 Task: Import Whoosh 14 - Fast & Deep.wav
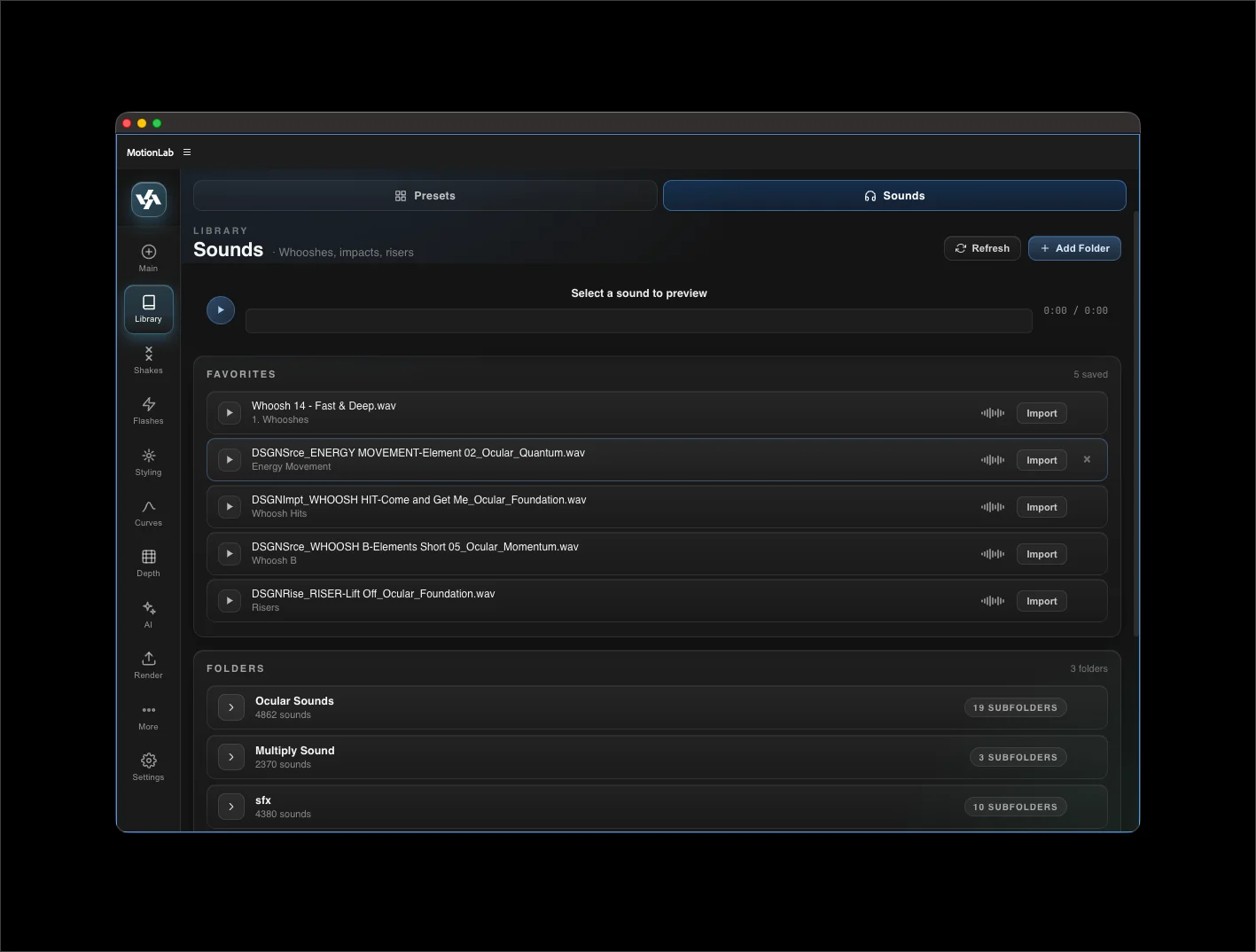tap(1041, 413)
